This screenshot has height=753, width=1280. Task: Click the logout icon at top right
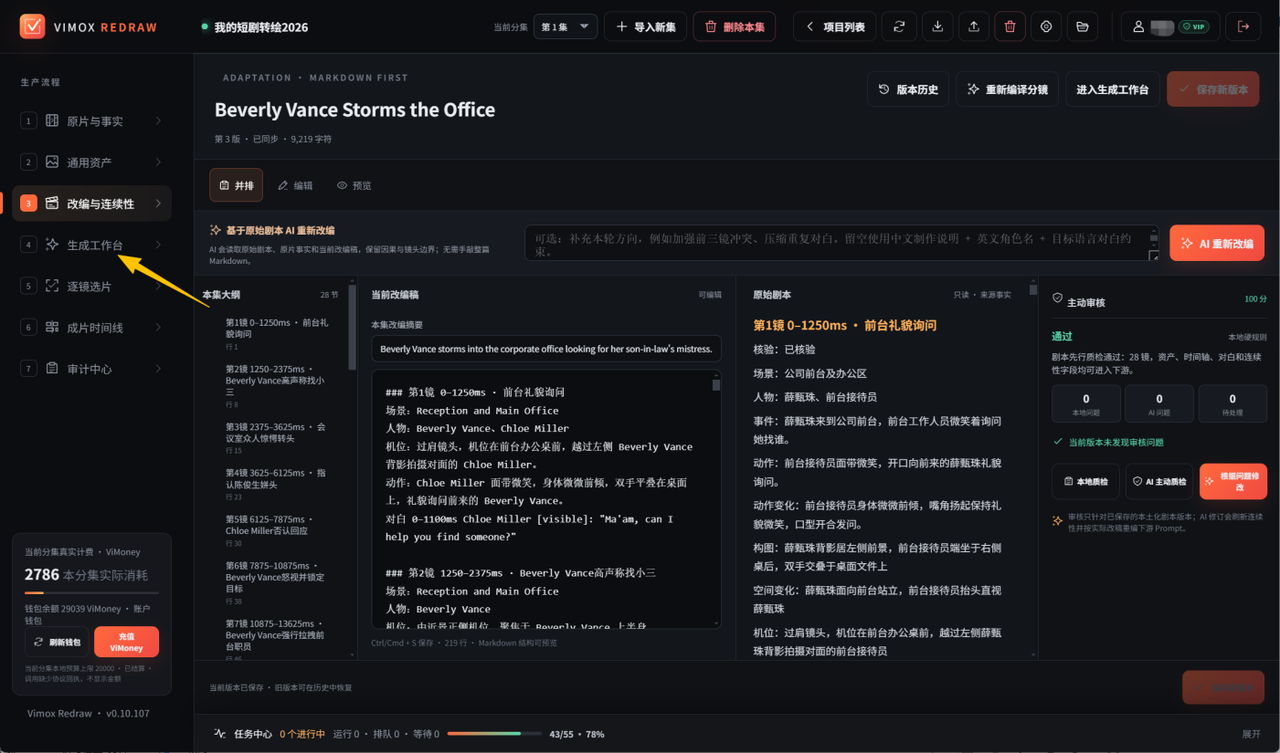[1243, 27]
